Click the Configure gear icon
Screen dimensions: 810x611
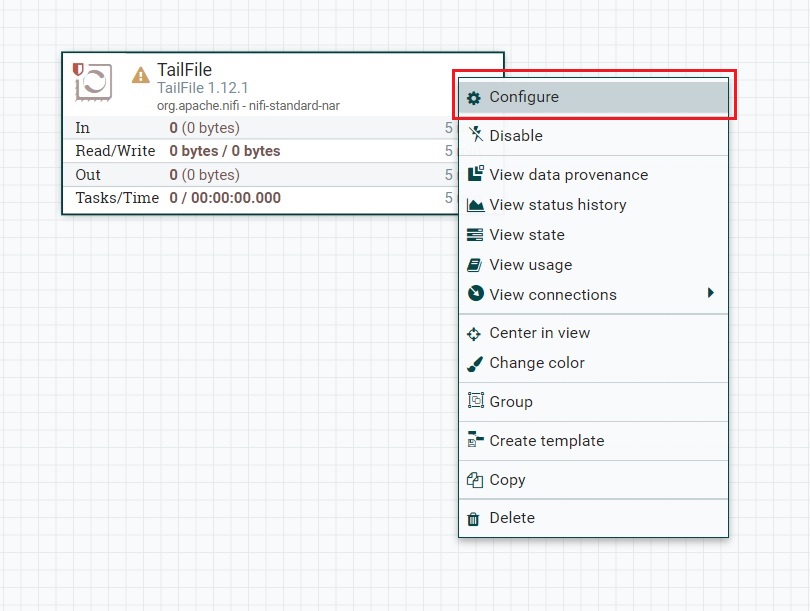tap(474, 98)
